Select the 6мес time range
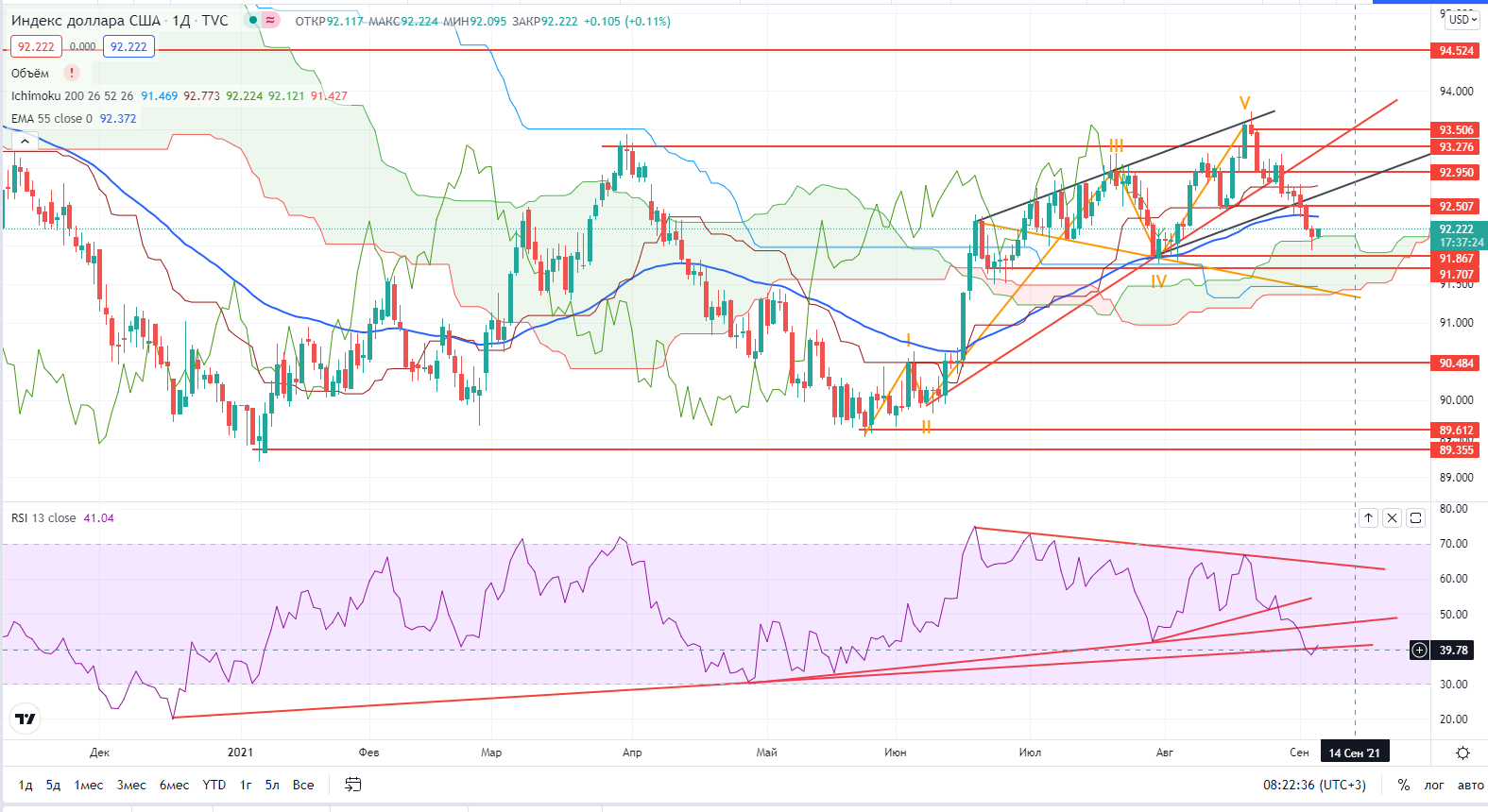Screen dimensions: 1488x812 point(174,785)
